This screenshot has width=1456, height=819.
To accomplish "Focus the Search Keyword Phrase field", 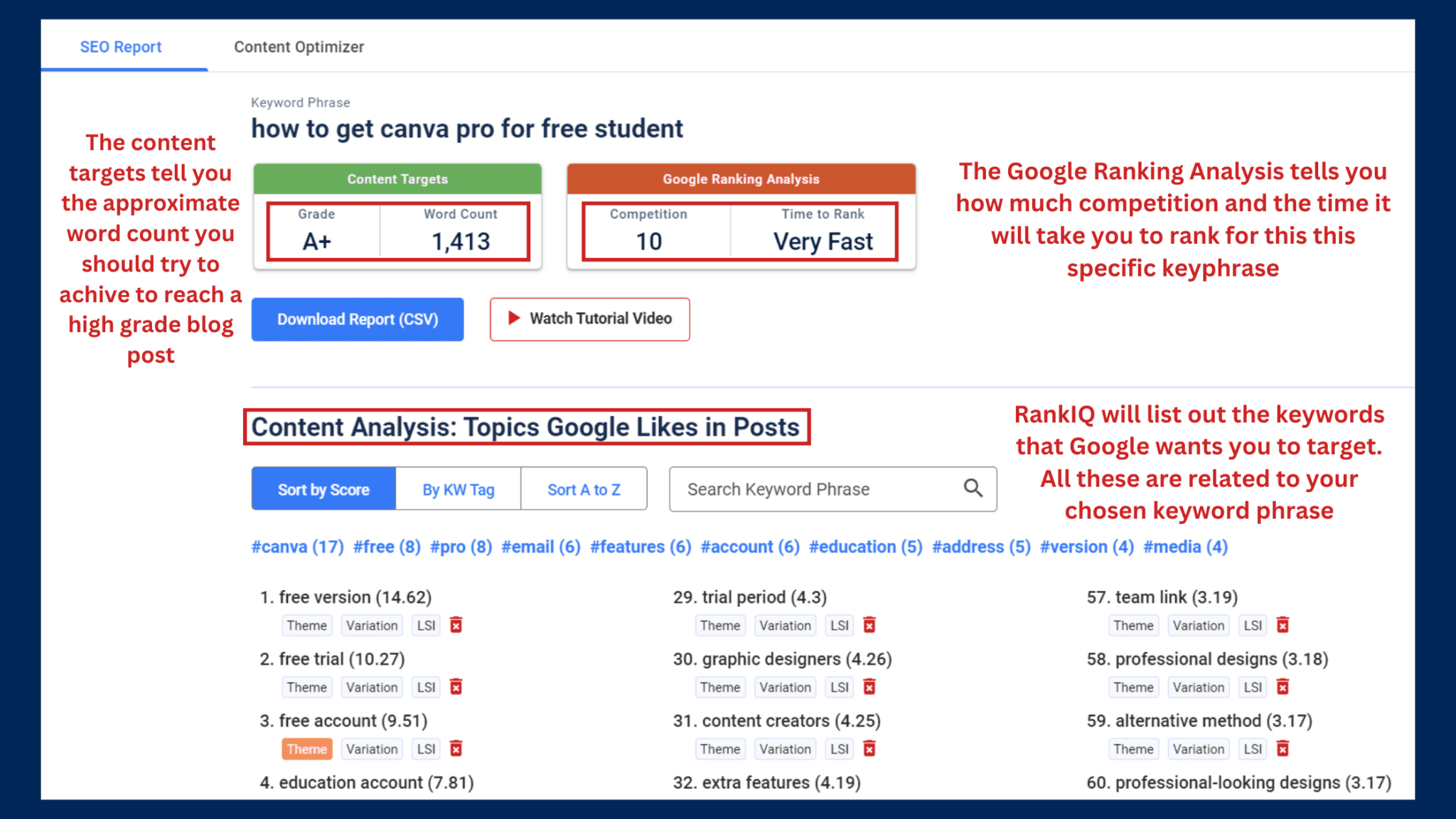I will (833, 489).
